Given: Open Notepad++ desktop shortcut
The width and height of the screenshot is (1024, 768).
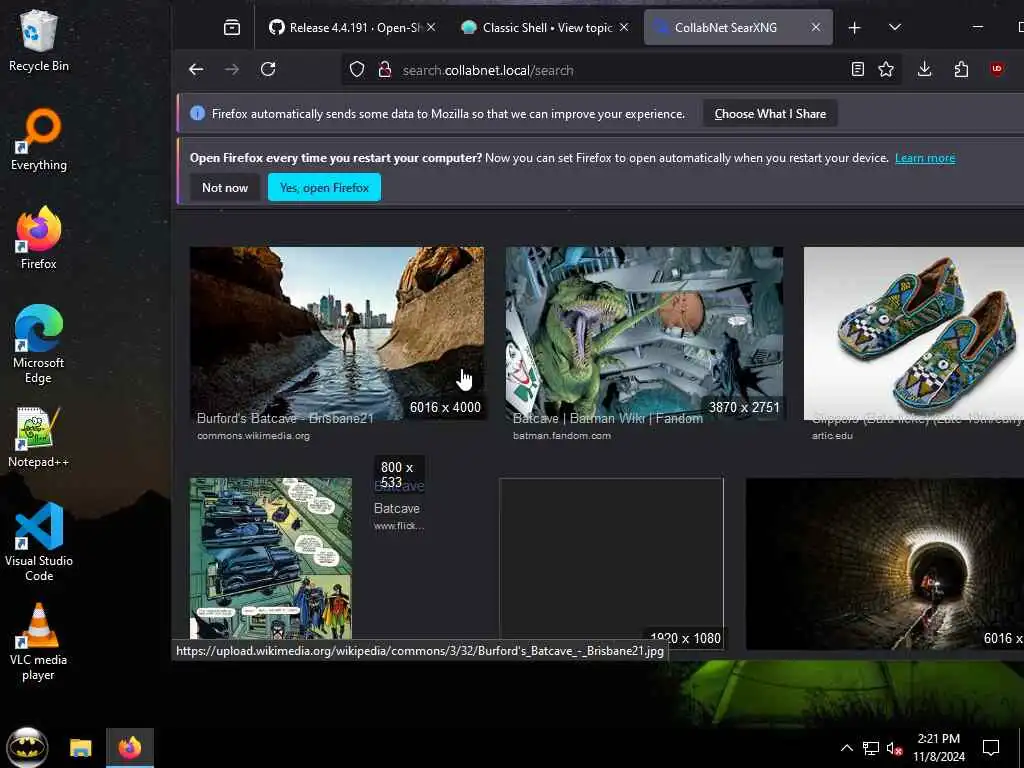Looking at the screenshot, I should tap(39, 438).
